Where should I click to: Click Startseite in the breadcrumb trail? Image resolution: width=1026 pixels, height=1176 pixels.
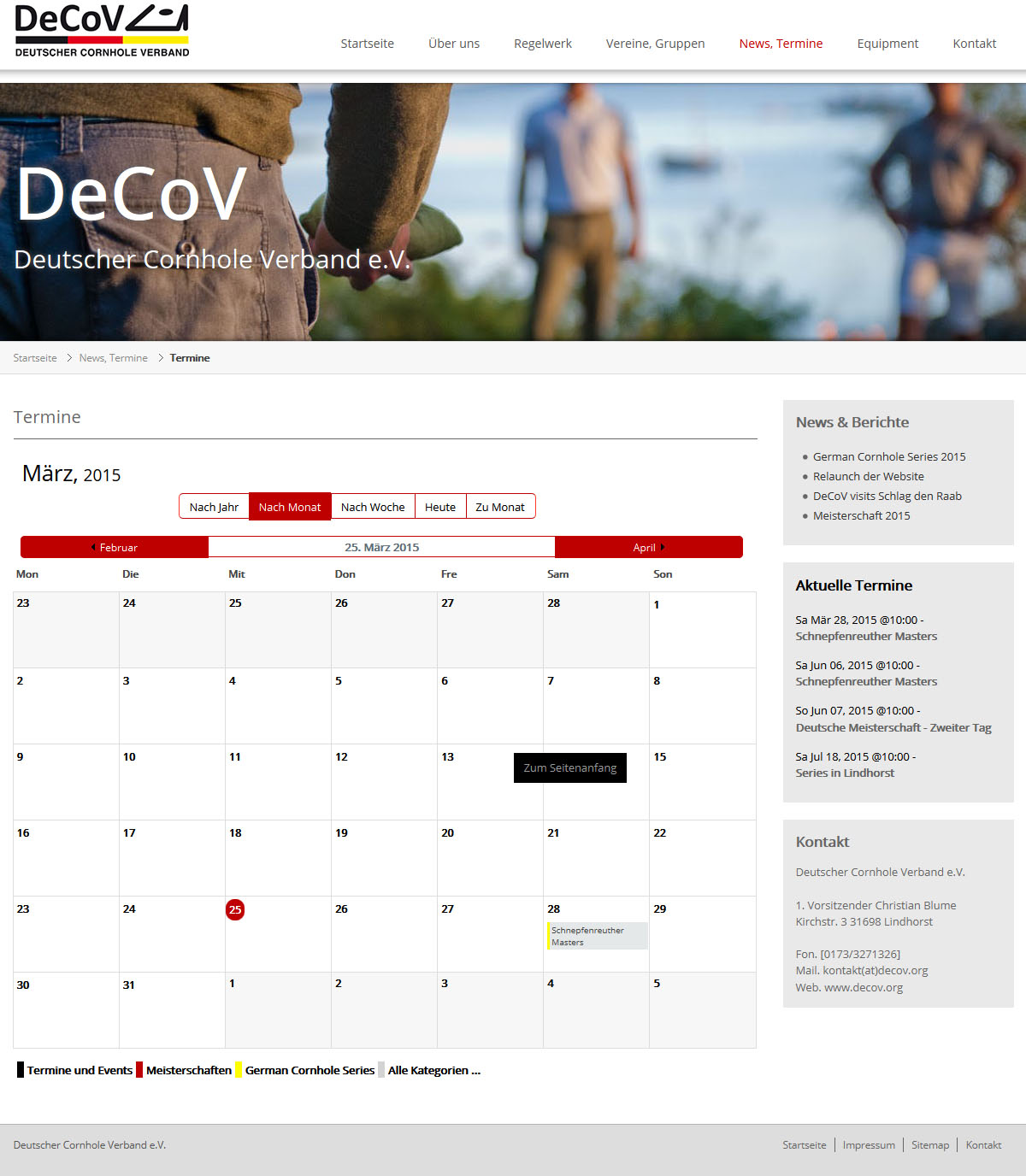(x=35, y=358)
